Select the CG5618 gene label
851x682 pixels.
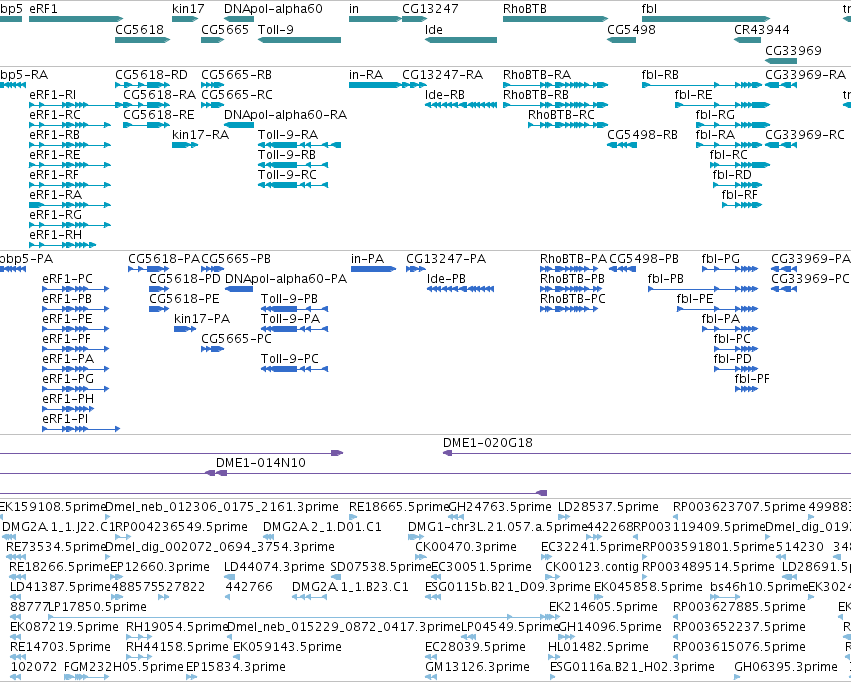click(139, 29)
